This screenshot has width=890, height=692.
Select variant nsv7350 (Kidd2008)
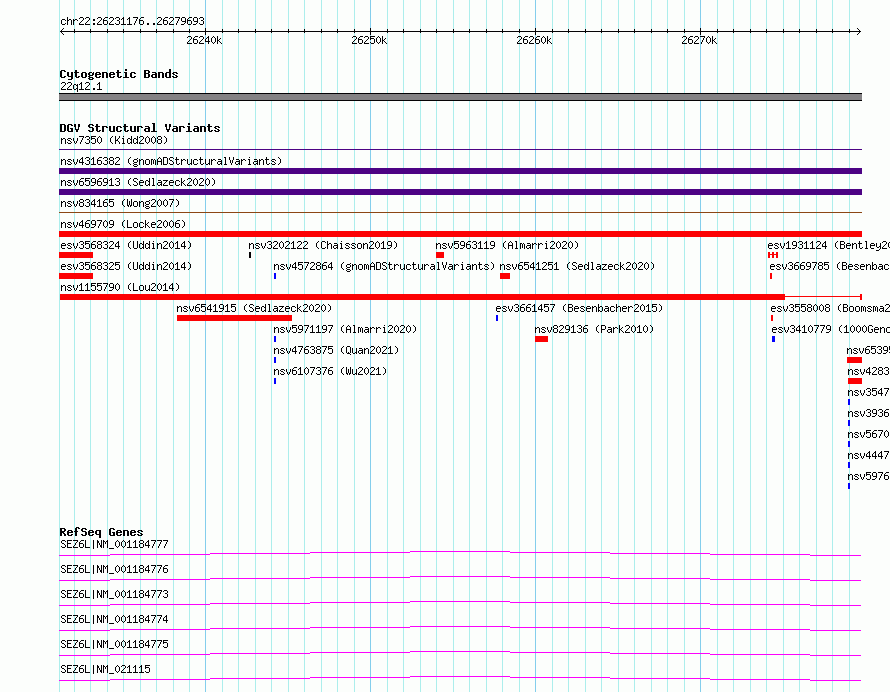click(114, 140)
